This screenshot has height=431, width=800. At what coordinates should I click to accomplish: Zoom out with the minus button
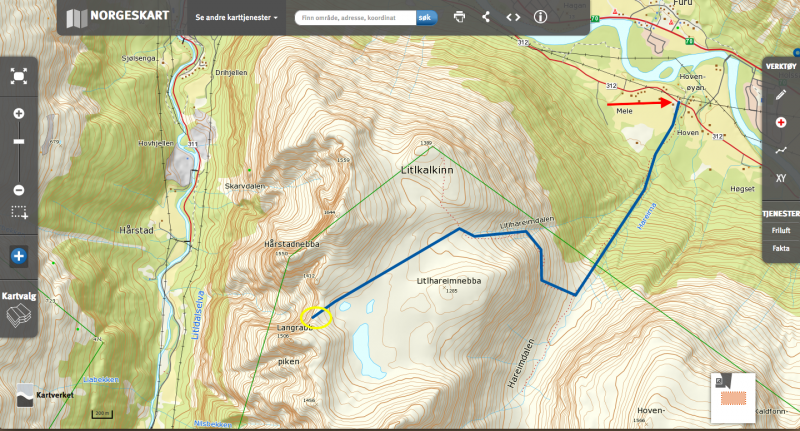[19, 190]
